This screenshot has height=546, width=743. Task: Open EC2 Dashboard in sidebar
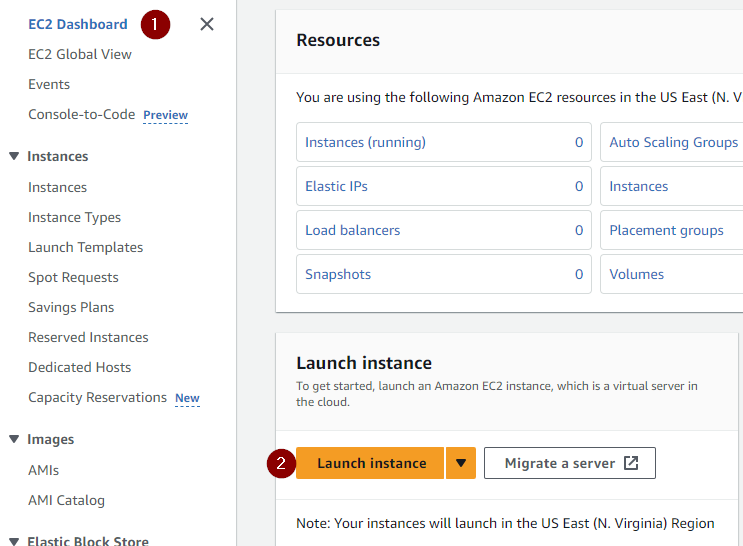(78, 24)
